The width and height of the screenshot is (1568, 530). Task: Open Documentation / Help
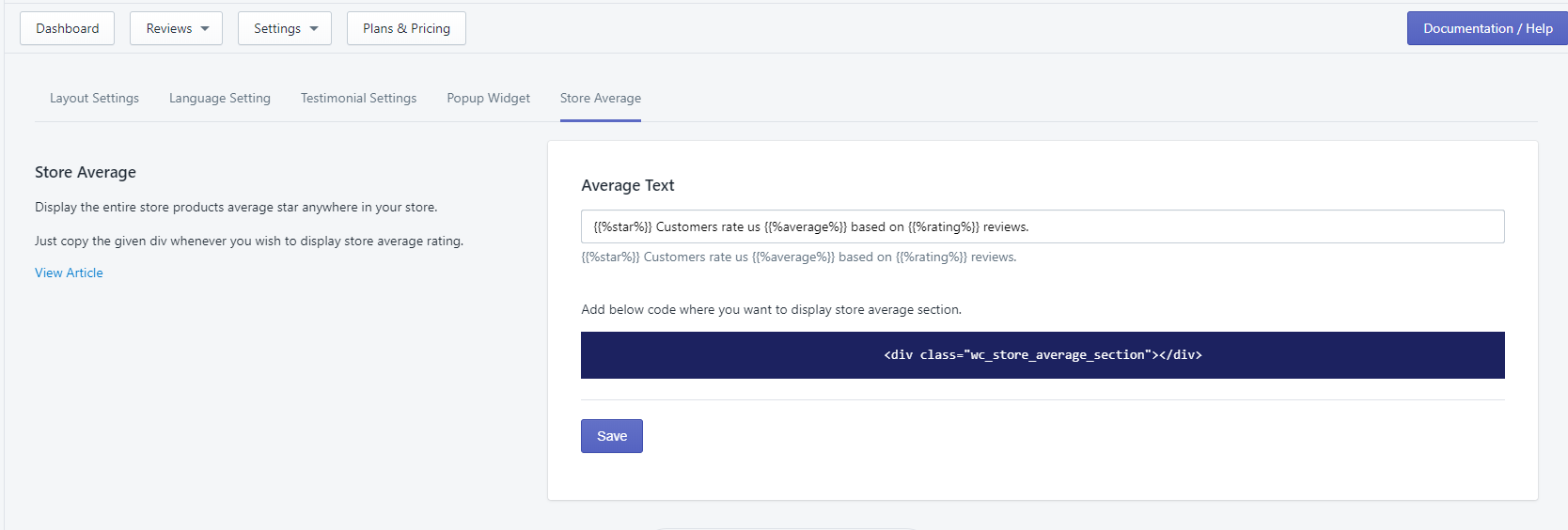pyautogui.click(x=1487, y=28)
